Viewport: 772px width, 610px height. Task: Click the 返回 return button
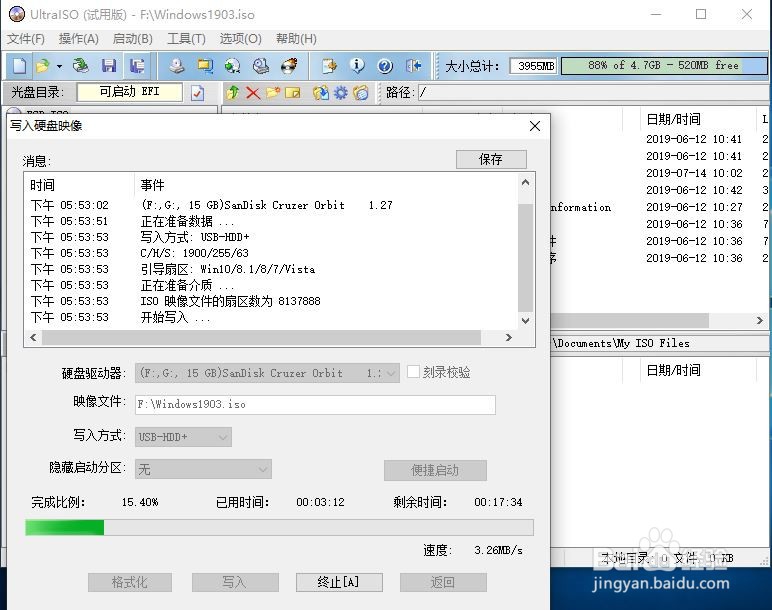pos(443,582)
